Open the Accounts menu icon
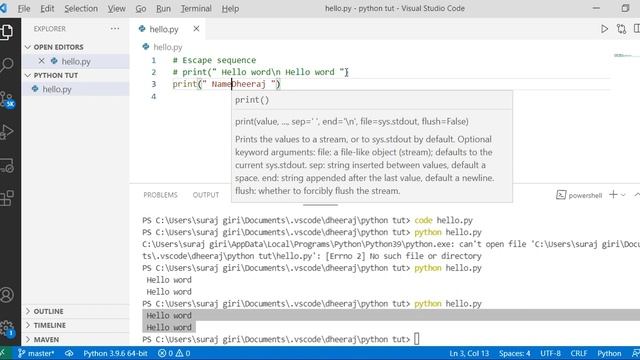Viewport: 640px width, 360px height. click(7, 295)
